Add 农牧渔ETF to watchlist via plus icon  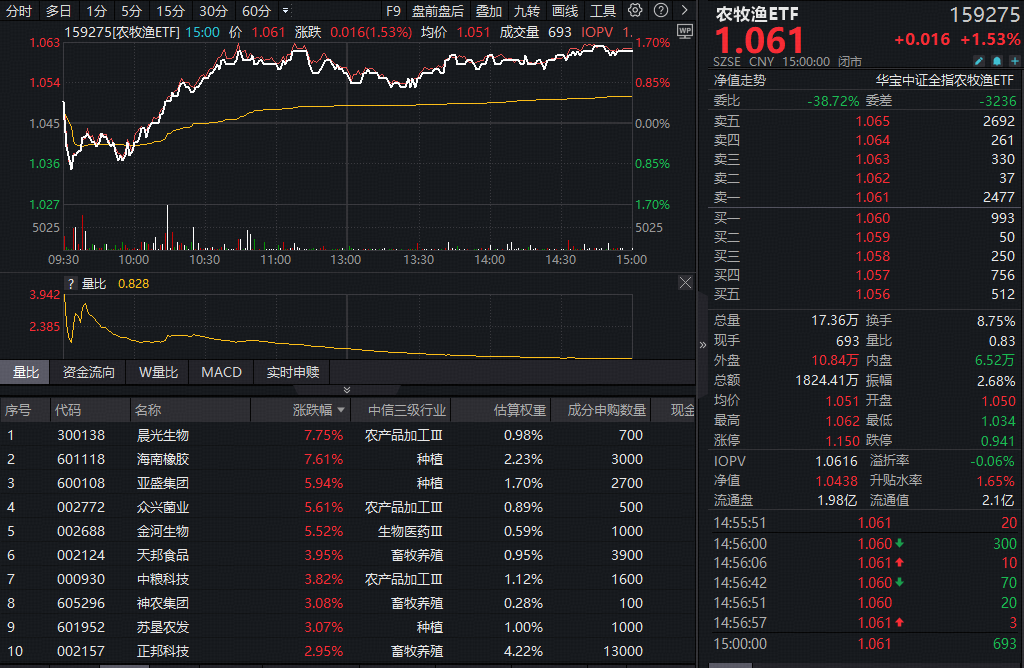click(1015, 61)
